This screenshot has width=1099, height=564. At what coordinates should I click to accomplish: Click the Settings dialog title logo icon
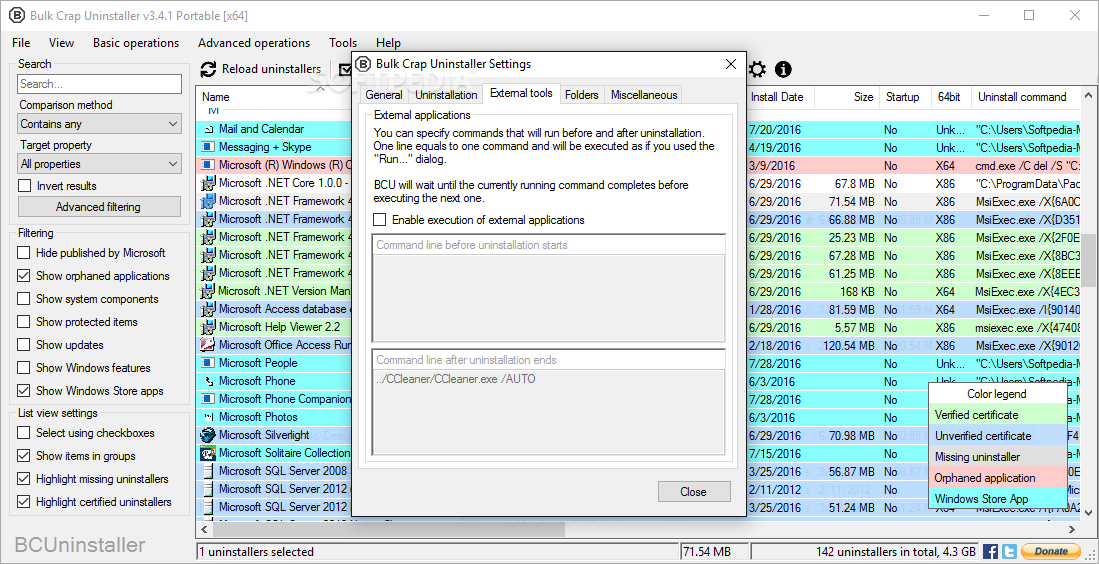363,64
